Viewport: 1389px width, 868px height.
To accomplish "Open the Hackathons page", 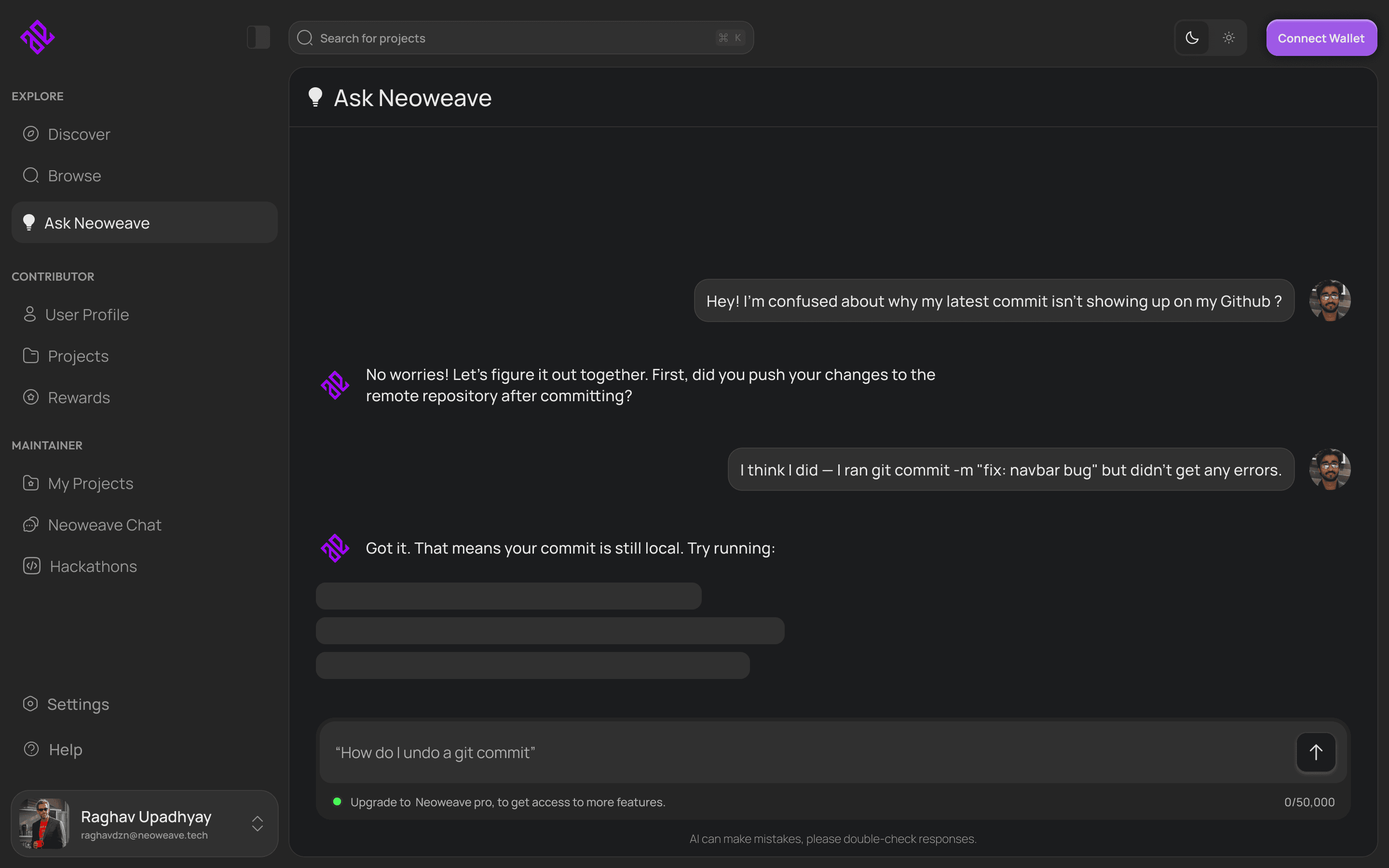I will 93,566.
